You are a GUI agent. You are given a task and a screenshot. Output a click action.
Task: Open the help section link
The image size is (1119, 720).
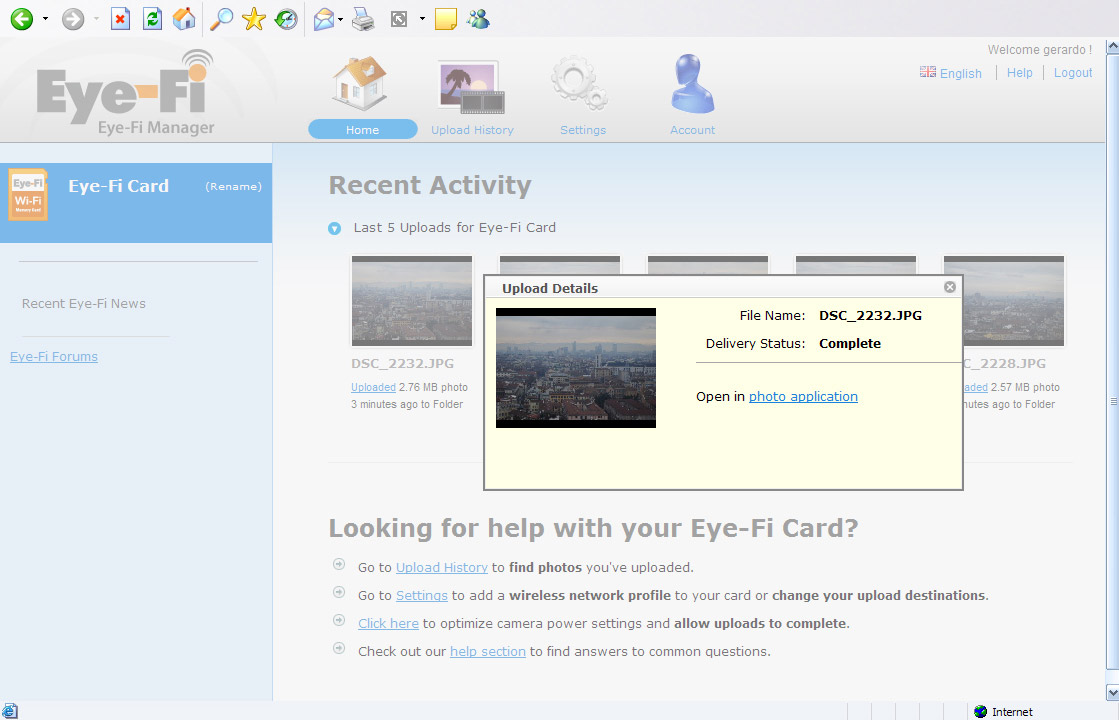pyautogui.click(x=487, y=651)
